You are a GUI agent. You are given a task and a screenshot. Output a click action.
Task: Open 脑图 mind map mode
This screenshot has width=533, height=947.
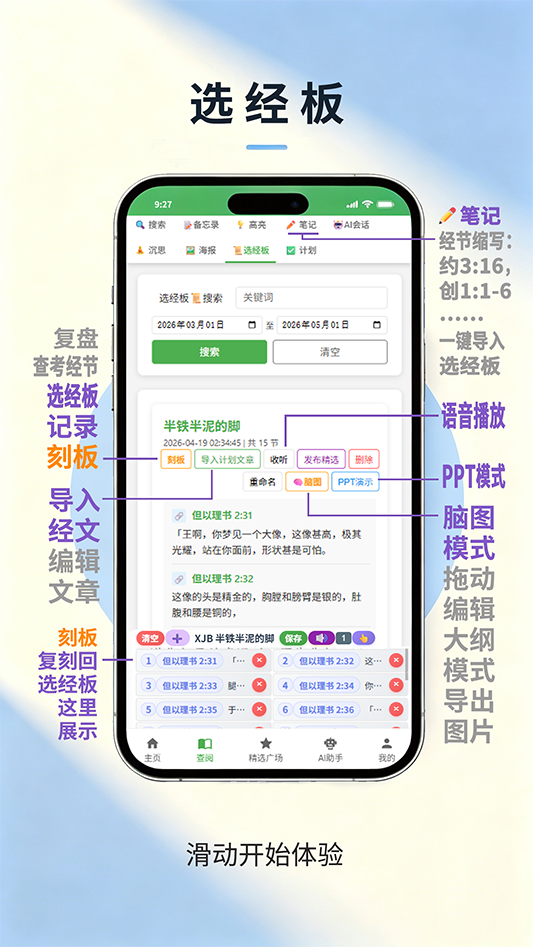[307, 482]
